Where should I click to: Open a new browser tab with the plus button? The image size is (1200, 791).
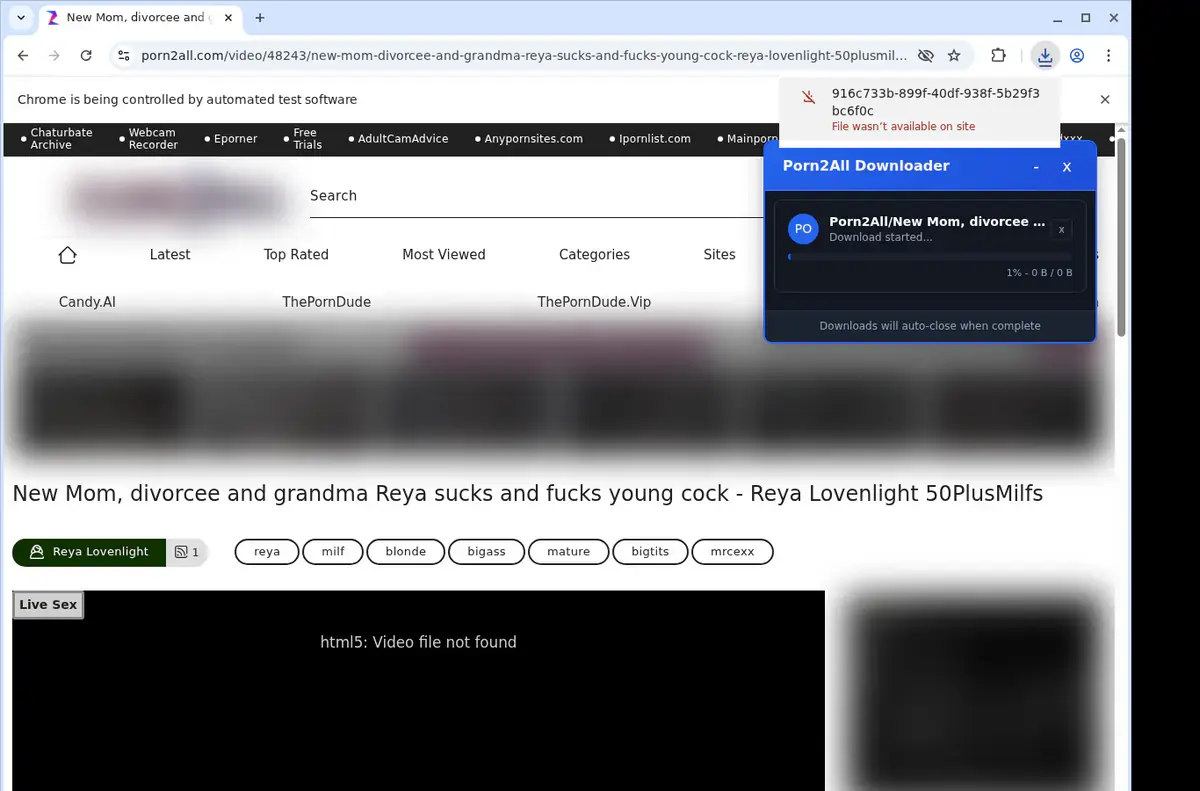tap(260, 18)
